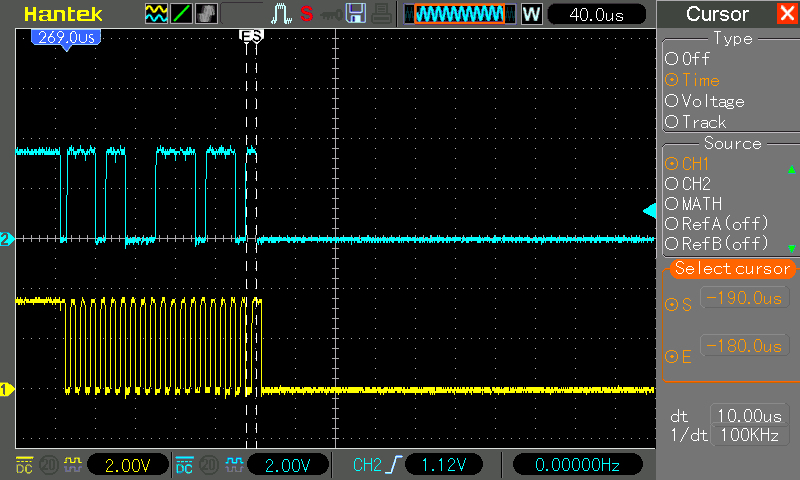Click the printer icon
The image size is (800, 480).
[x=381, y=14]
